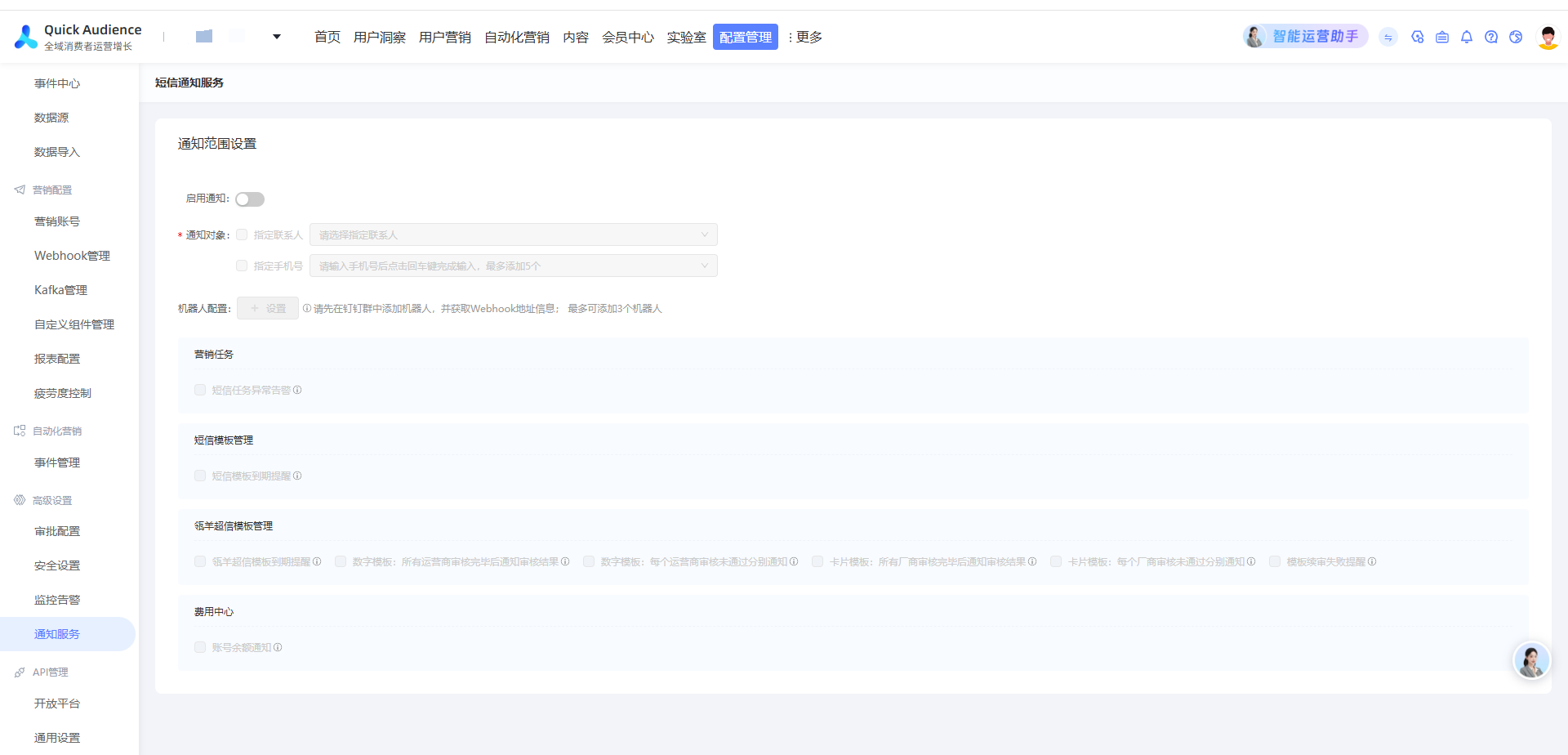Open 疲劳度控制 in the sidebar
This screenshot has height=755, width=1568.
pos(63,393)
